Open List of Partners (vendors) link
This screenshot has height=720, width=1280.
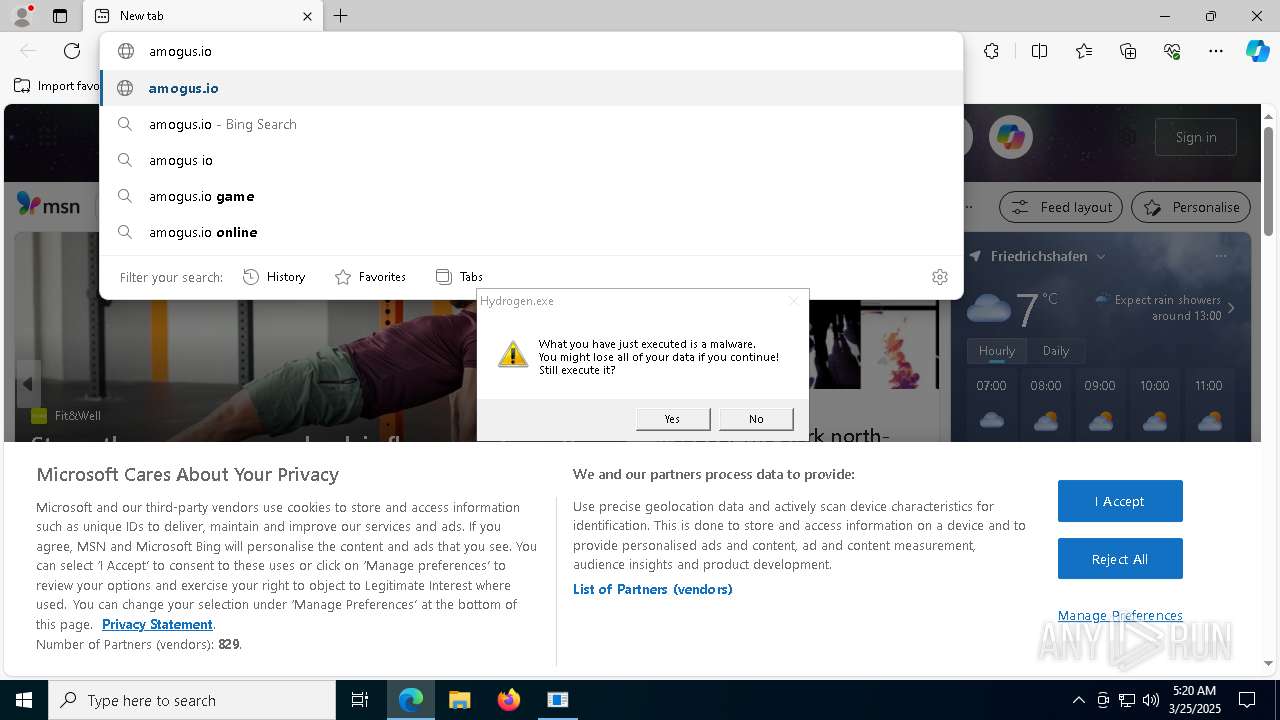tap(653, 589)
